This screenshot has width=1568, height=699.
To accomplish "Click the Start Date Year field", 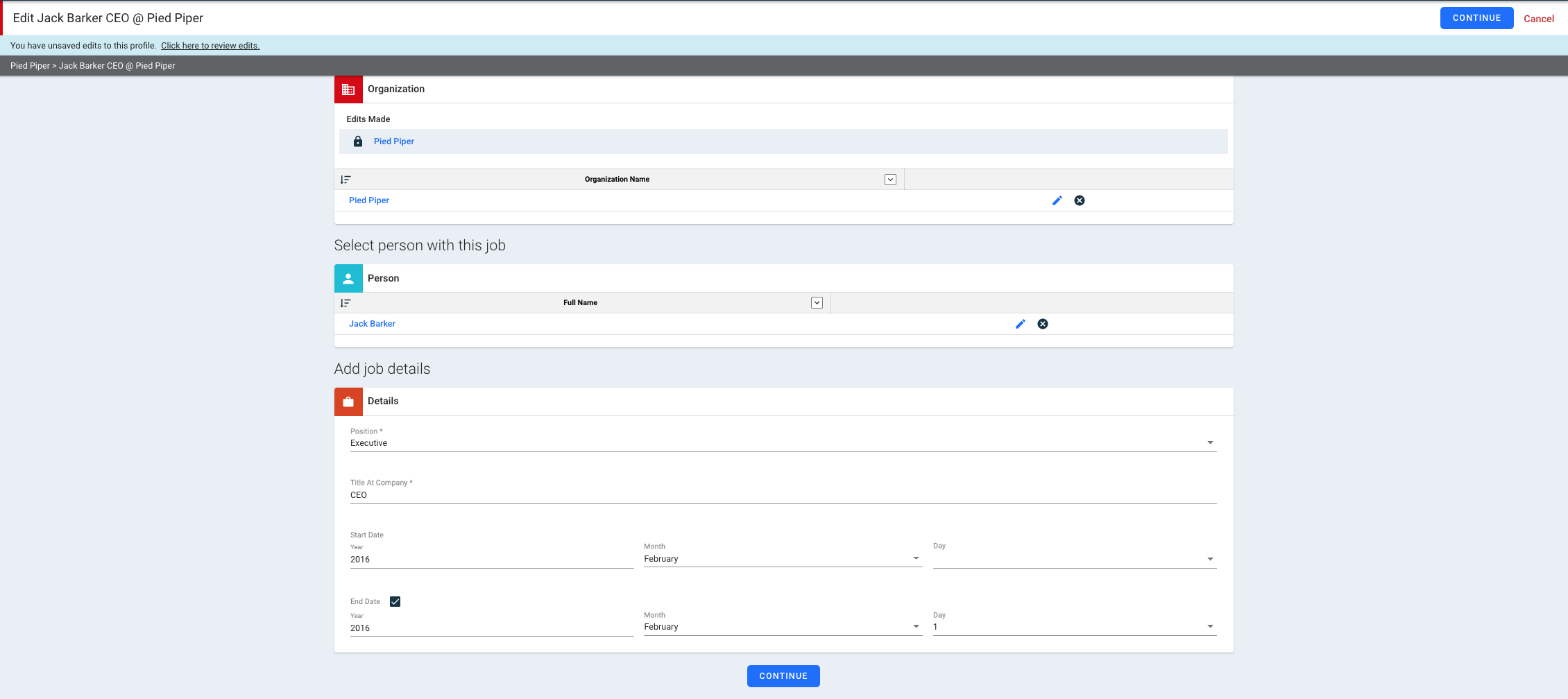I will 492,560.
